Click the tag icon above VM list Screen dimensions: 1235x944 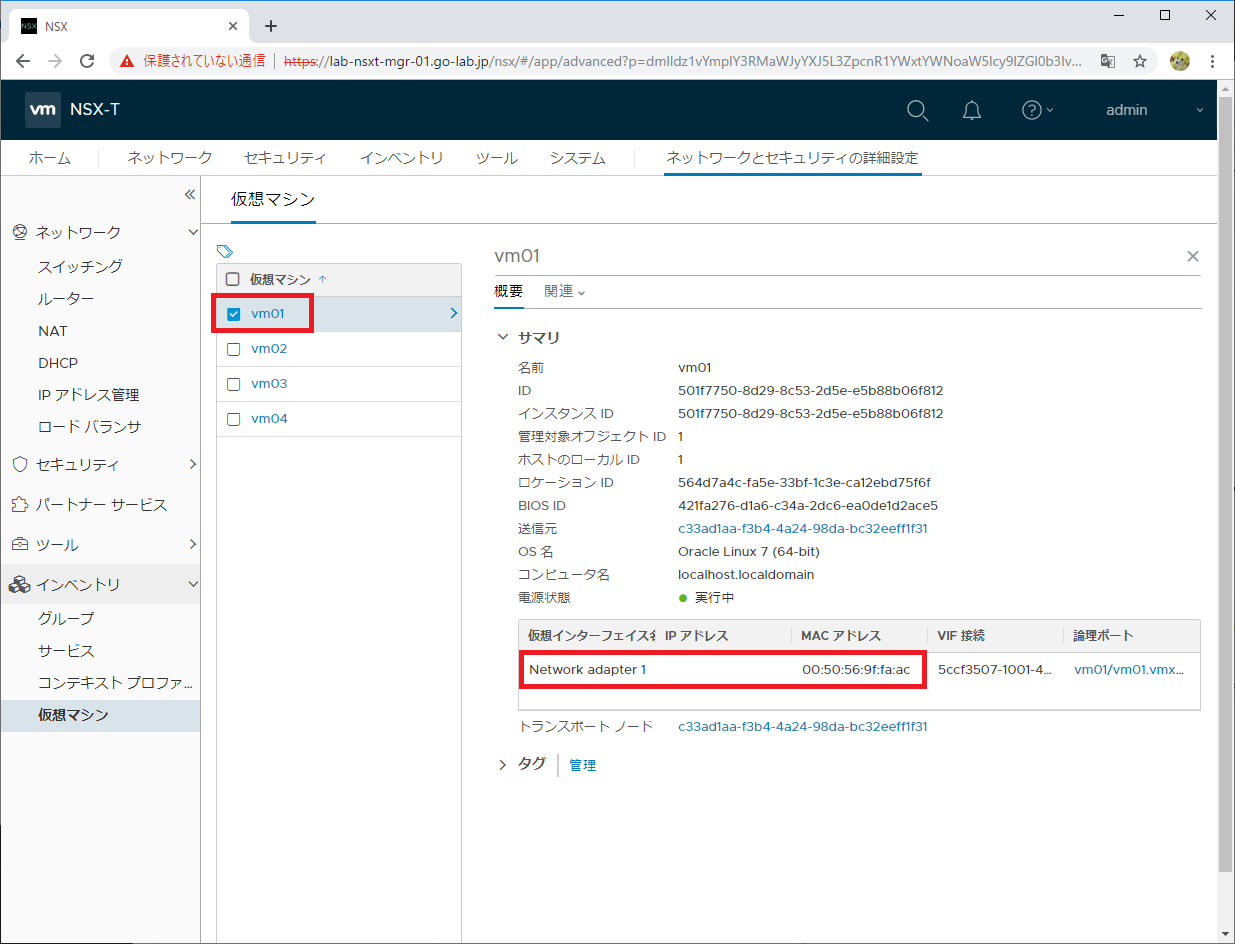pos(225,251)
